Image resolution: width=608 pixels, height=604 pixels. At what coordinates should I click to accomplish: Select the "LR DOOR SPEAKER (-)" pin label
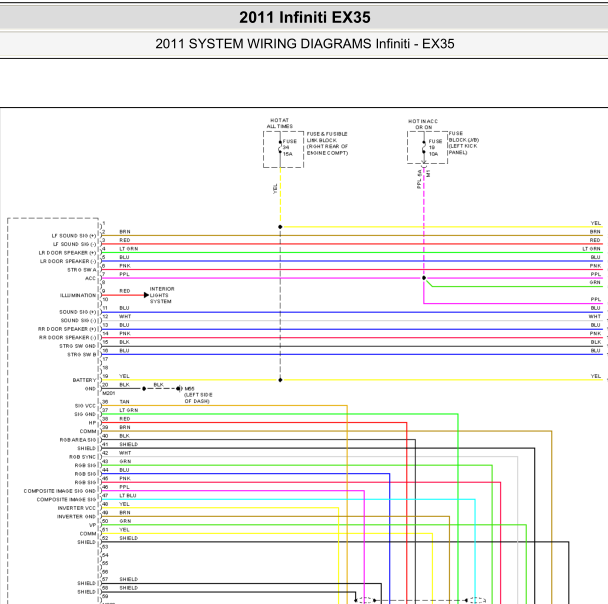(x=68, y=261)
